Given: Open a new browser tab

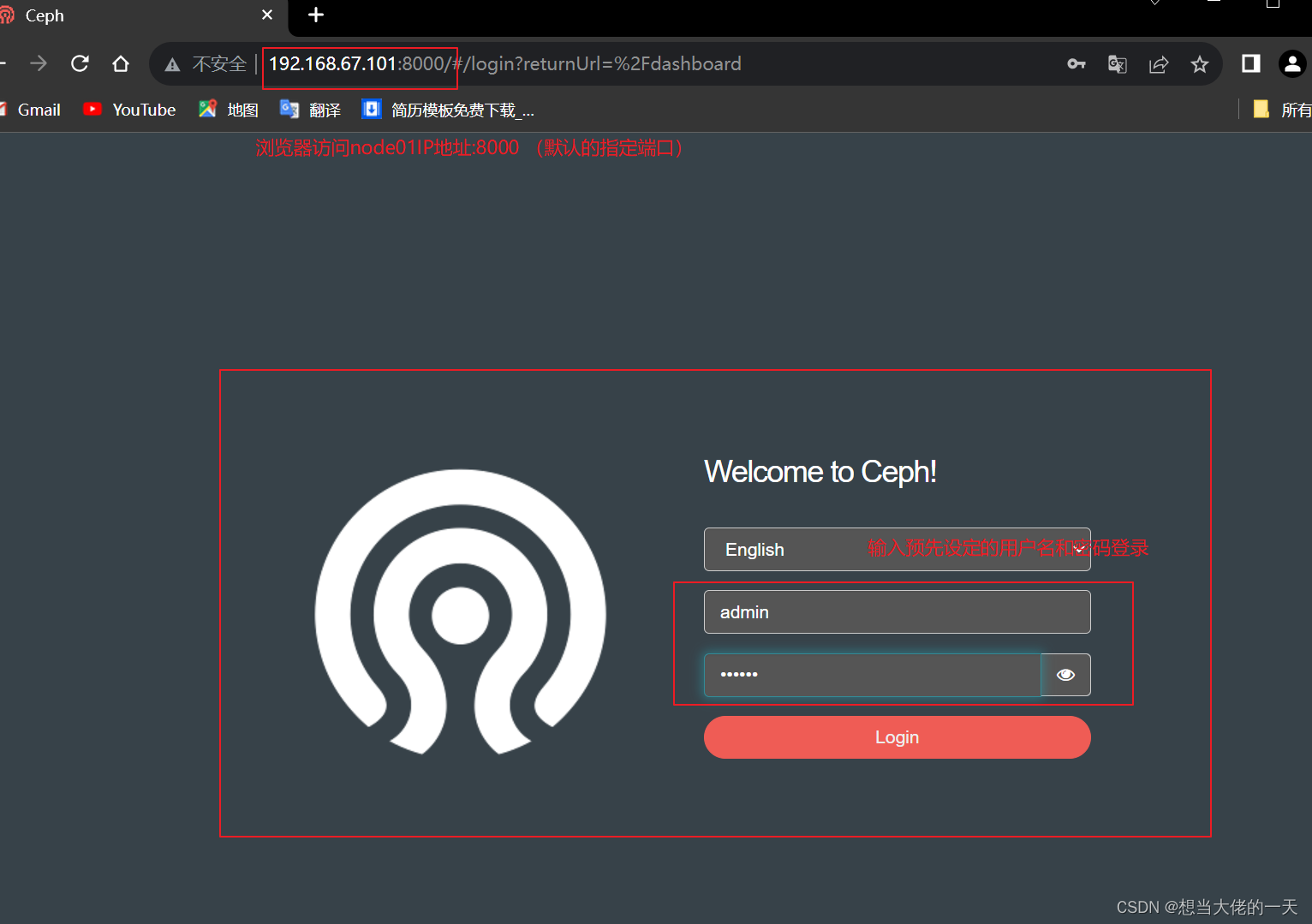Looking at the screenshot, I should pyautogui.click(x=316, y=15).
